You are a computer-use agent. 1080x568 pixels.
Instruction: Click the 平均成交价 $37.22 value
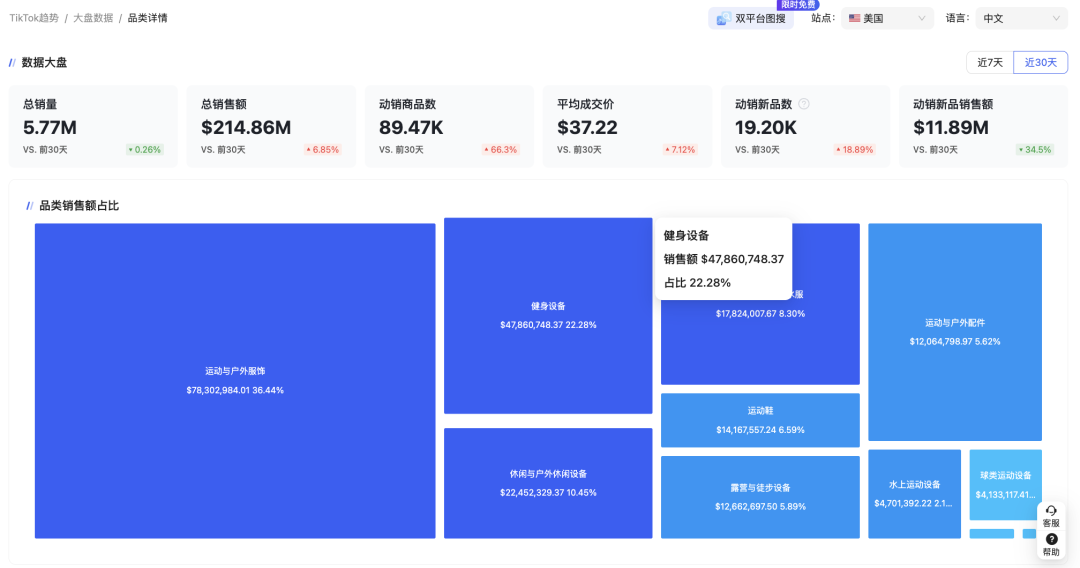point(588,127)
